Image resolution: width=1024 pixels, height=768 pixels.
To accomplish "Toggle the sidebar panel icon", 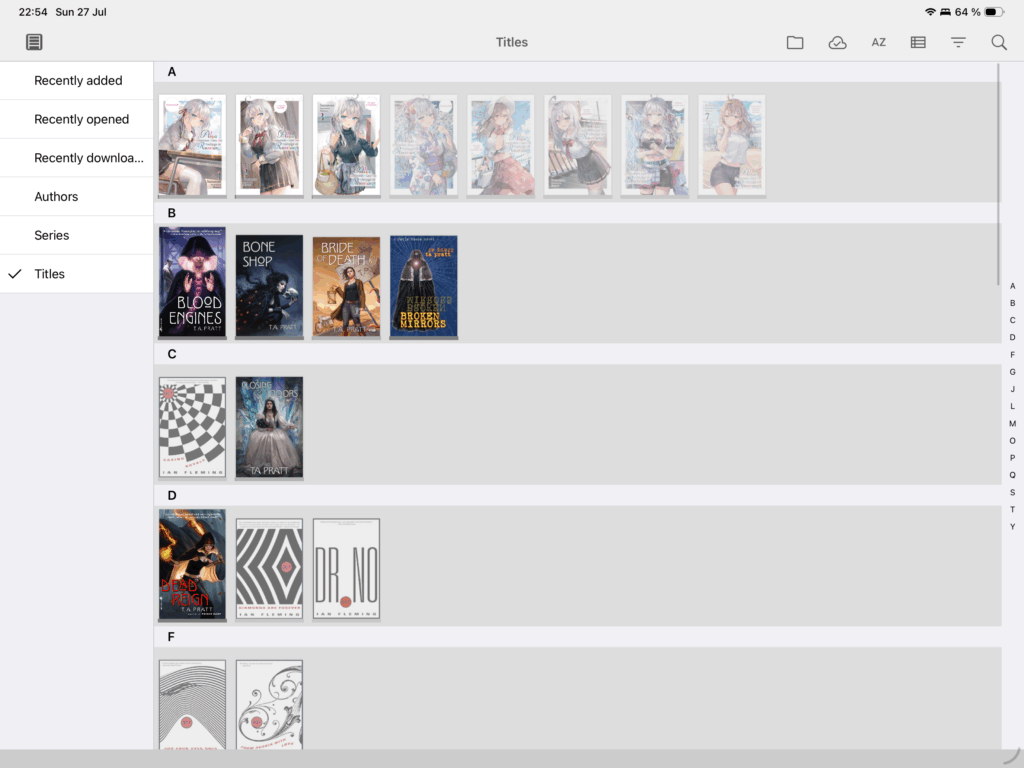I will 34,42.
